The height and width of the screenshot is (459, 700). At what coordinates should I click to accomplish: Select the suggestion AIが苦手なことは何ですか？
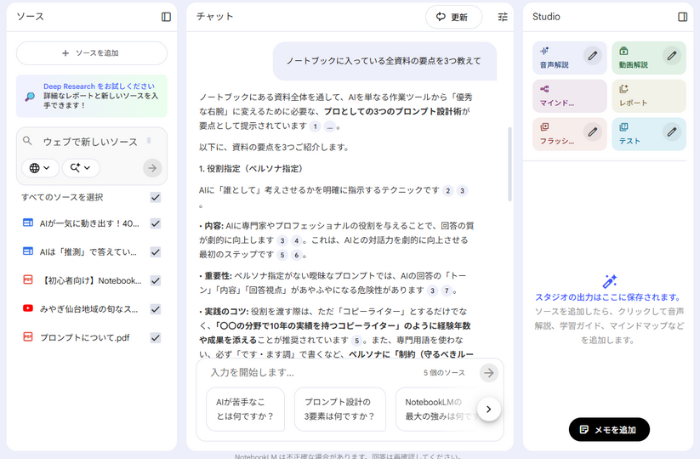245,409
